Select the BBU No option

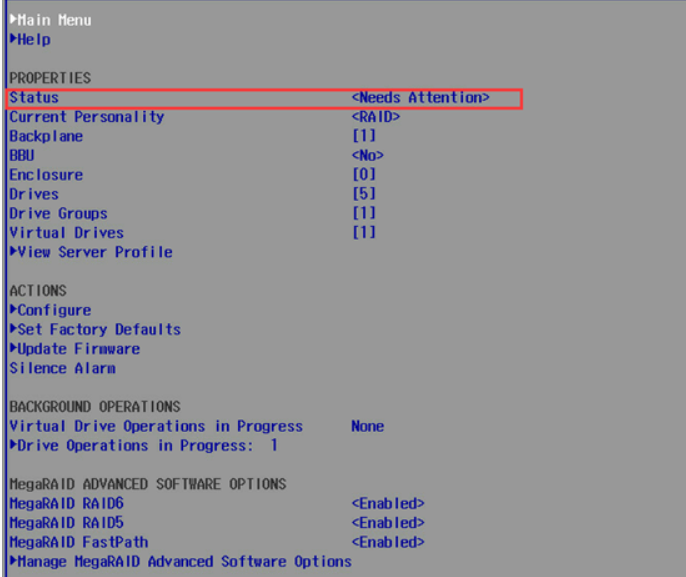tap(367, 155)
